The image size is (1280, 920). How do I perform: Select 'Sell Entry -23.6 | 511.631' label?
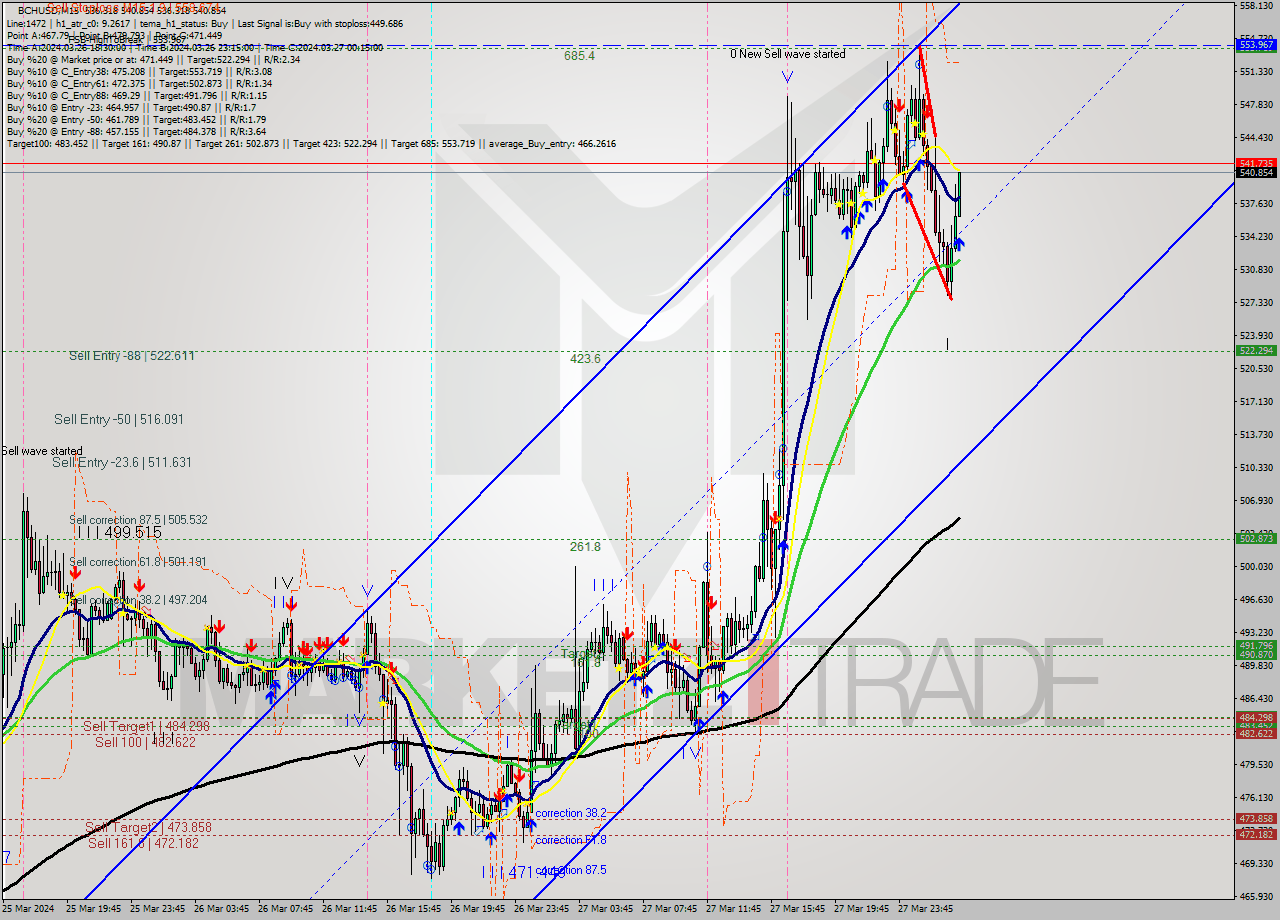click(121, 462)
